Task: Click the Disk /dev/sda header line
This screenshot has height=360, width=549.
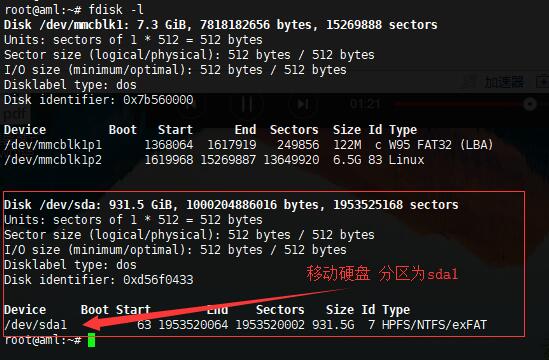Action: point(231,205)
